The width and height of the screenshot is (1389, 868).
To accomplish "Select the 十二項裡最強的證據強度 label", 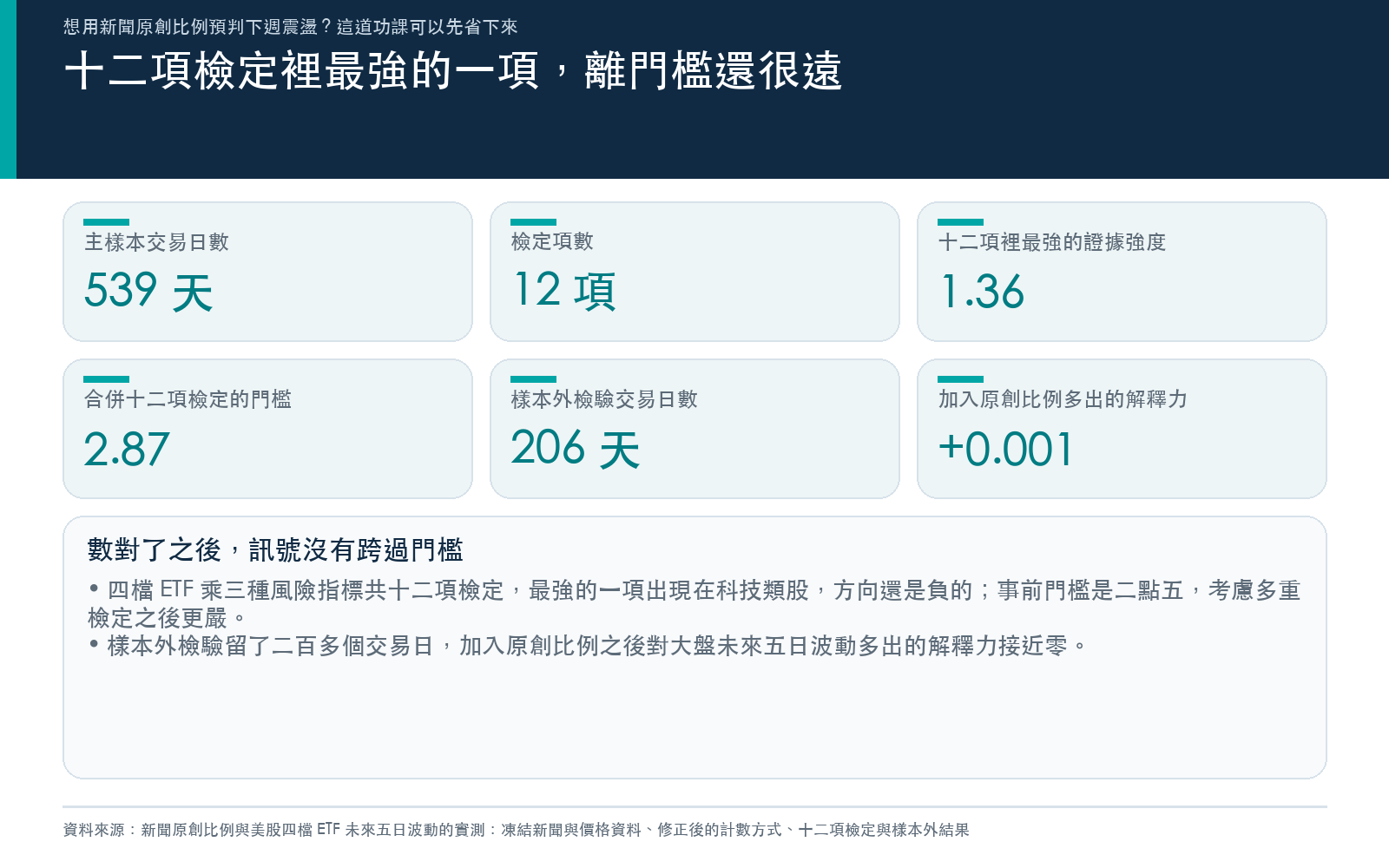I will tap(1052, 242).
